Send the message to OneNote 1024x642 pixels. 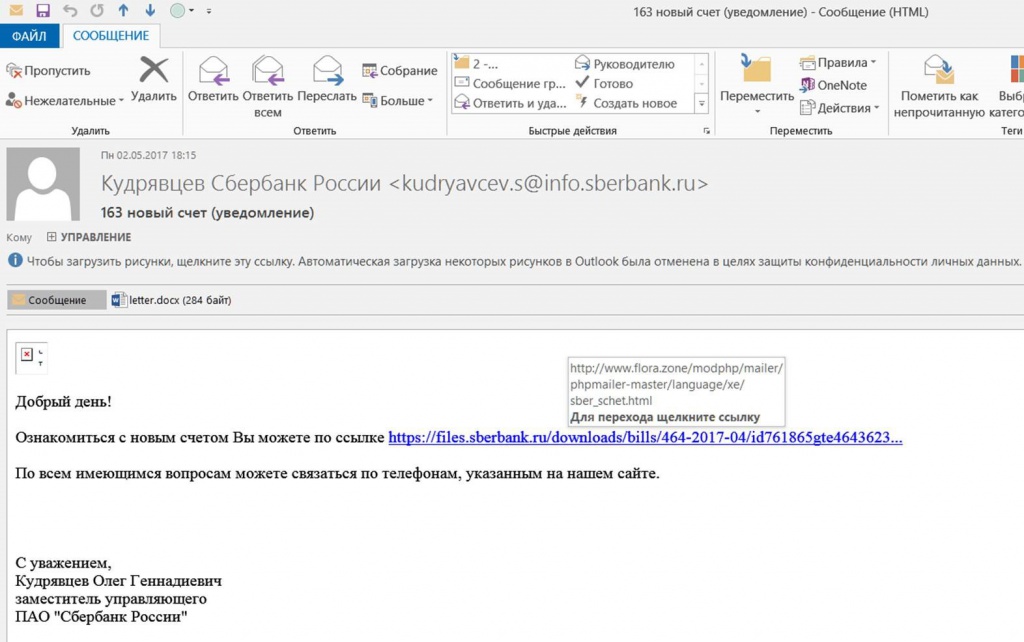coord(833,85)
